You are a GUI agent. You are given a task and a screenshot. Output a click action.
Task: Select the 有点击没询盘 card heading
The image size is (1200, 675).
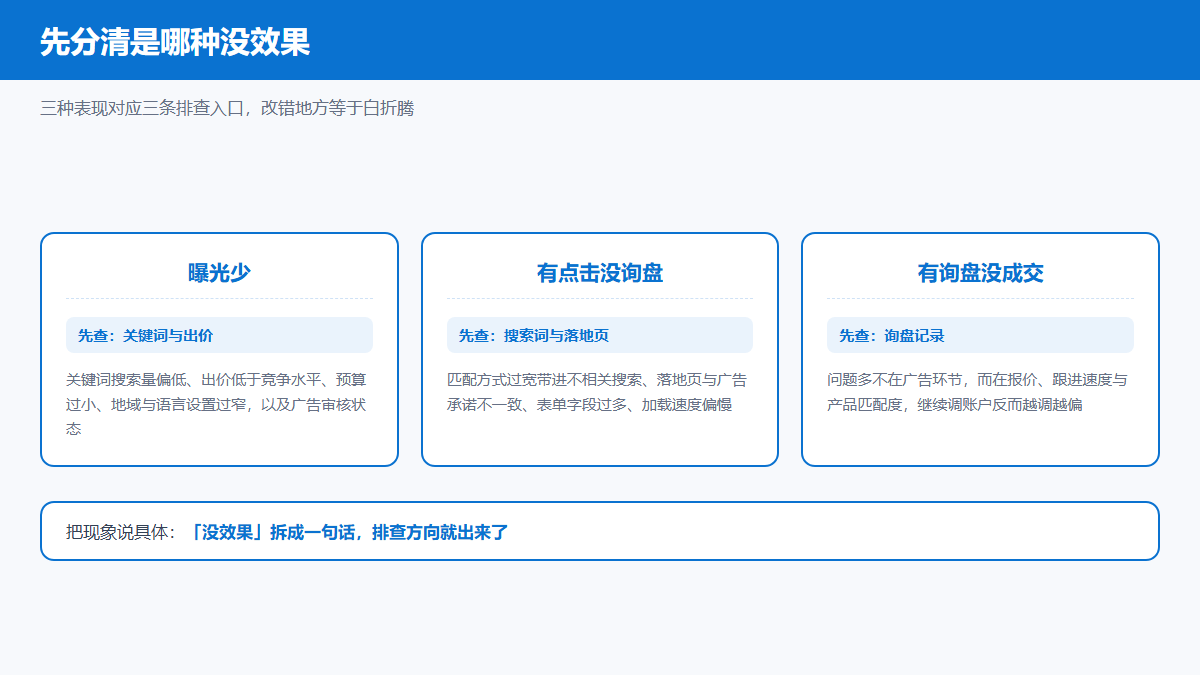(600, 273)
